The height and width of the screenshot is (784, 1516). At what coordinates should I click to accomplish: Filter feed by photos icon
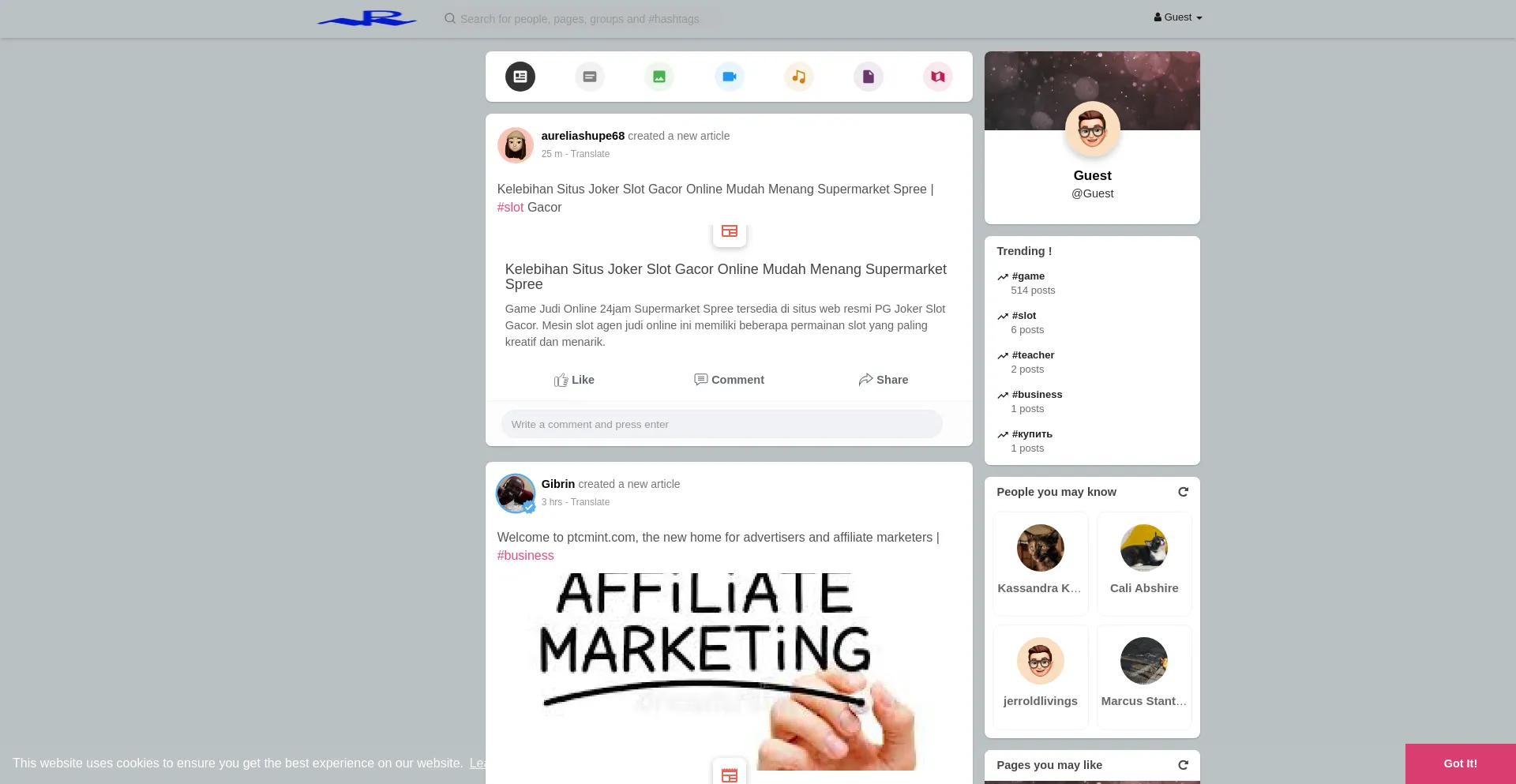(x=659, y=77)
